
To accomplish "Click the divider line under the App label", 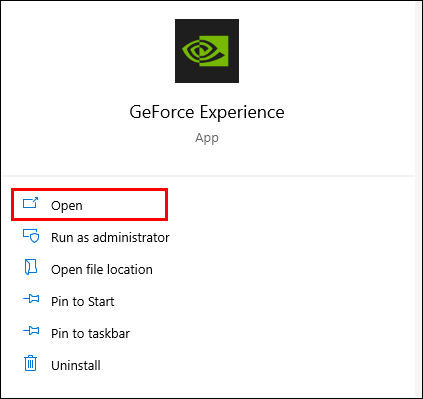I will tap(208, 175).
